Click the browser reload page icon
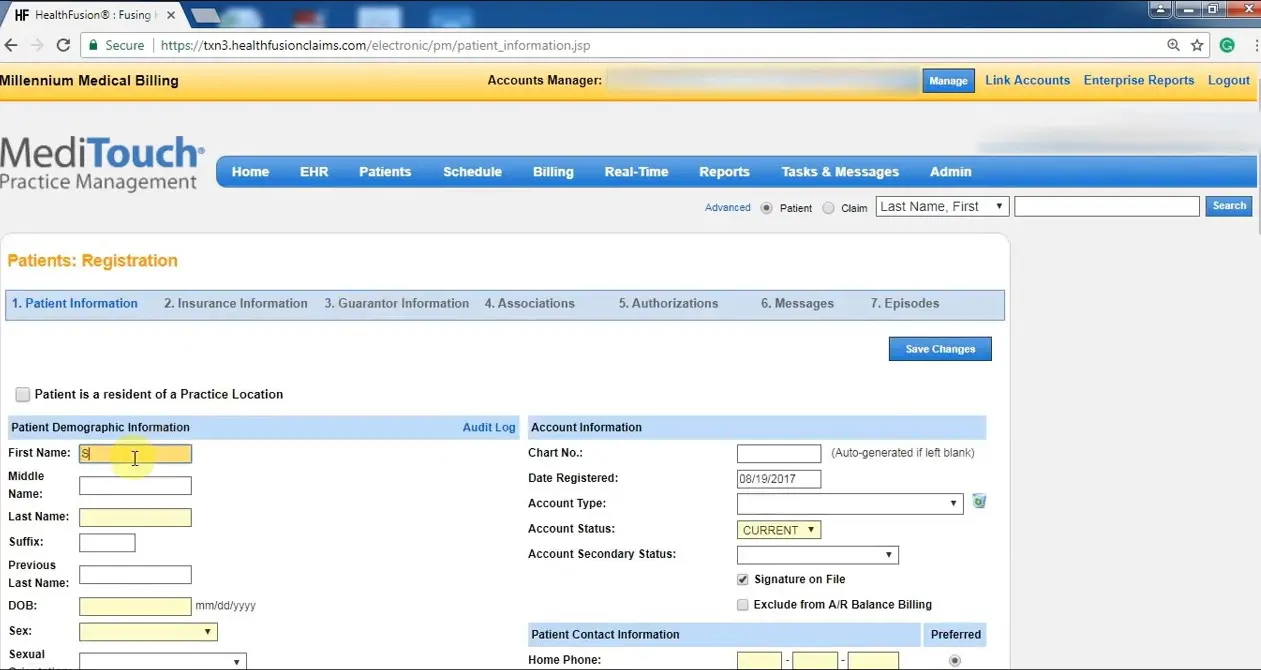The height and width of the screenshot is (670, 1261). tap(63, 45)
